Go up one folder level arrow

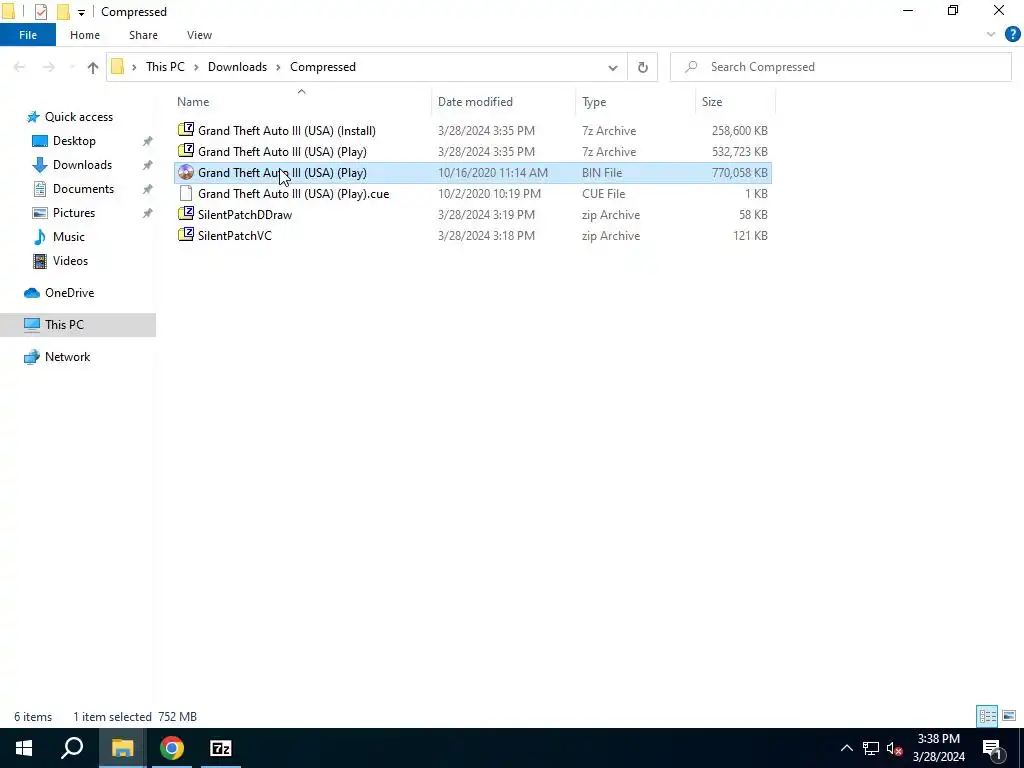coord(93,67)
